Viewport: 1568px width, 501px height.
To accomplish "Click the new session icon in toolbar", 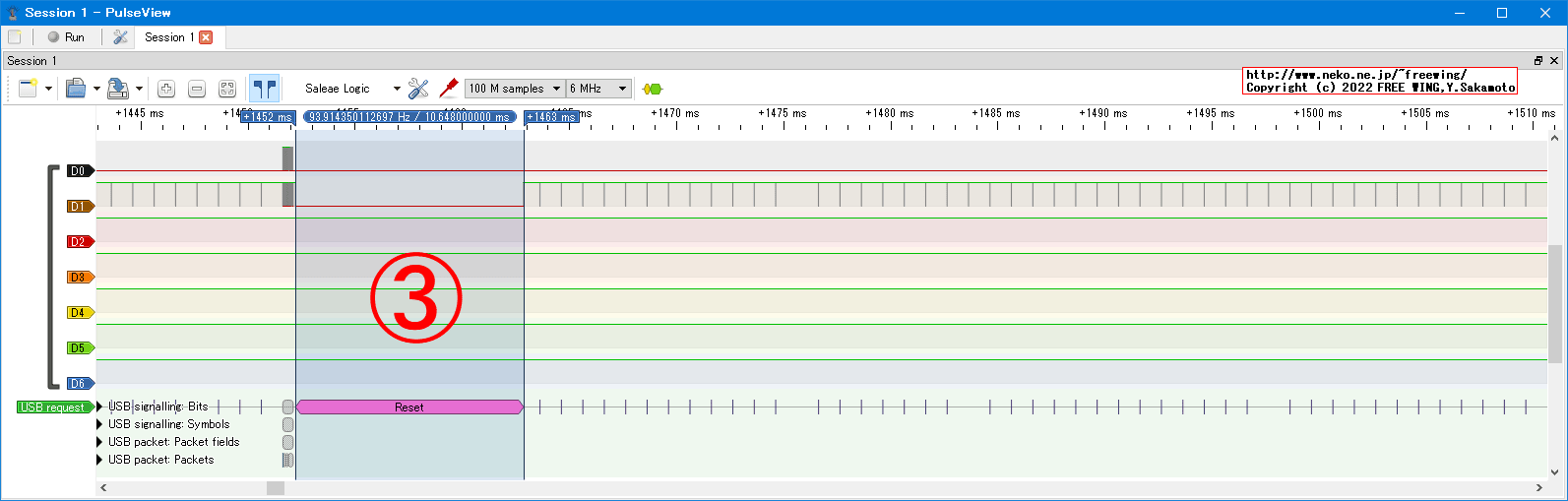I will pos(27,89).
